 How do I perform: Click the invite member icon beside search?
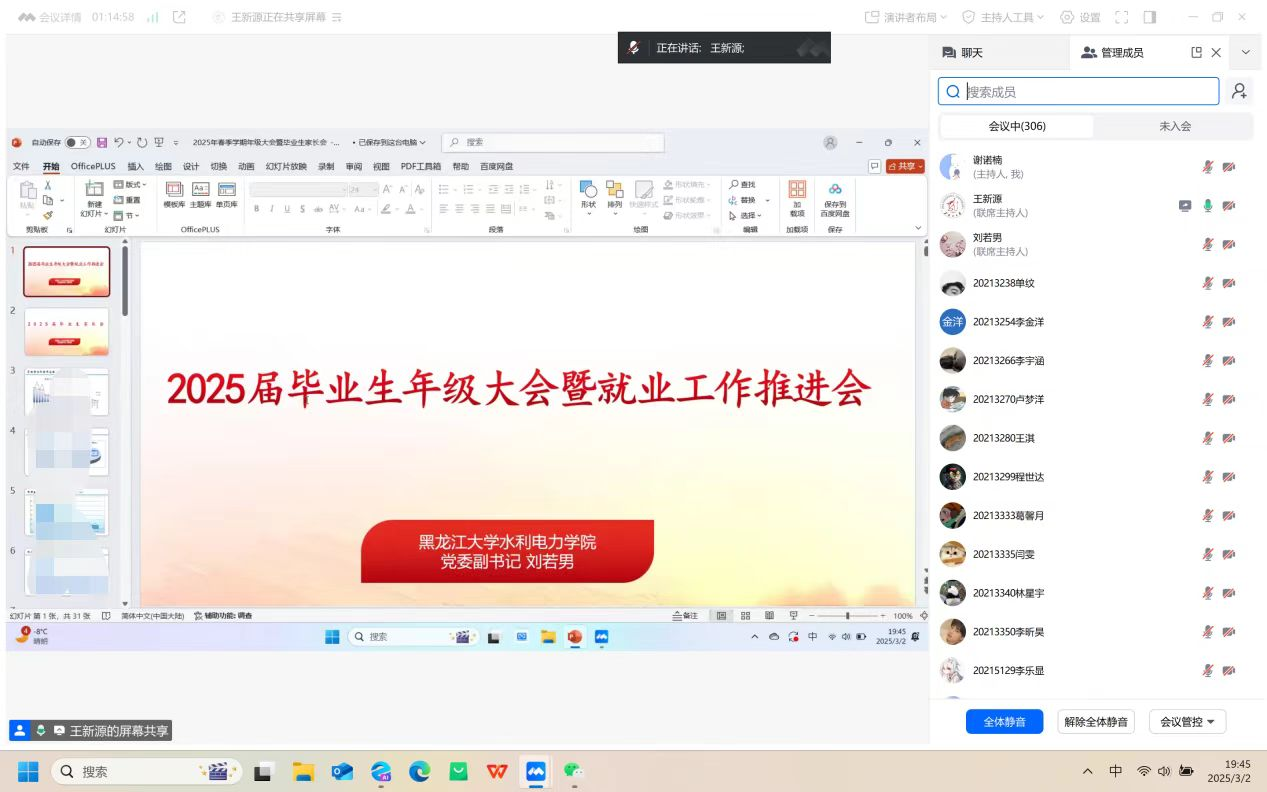pyautogui.click(x=1239, y=91)
